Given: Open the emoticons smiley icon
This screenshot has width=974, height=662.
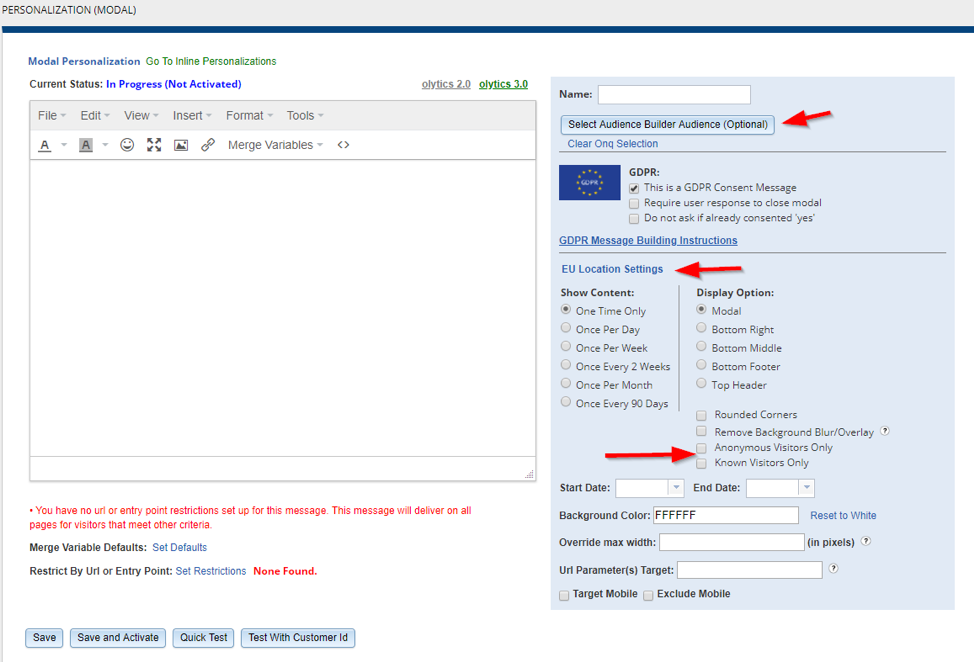Looking at the screenshot, I should tap(127, 145).
